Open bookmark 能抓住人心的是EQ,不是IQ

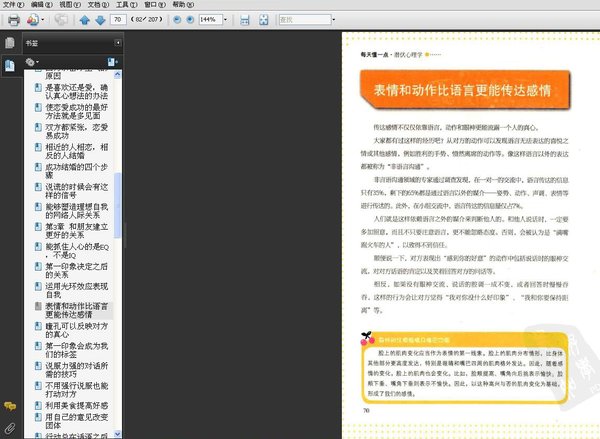point(77,251)
